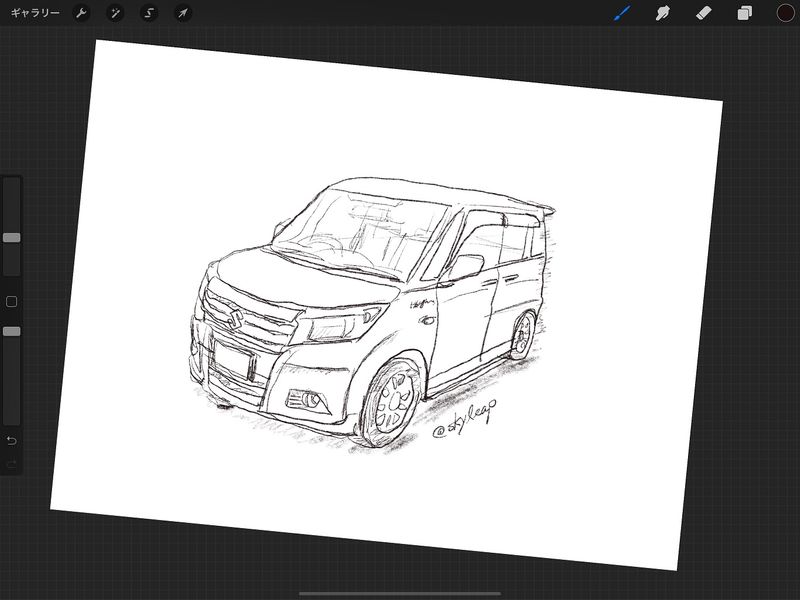
Task: Activate the Transform arrow tool
Action: (182, 13)
